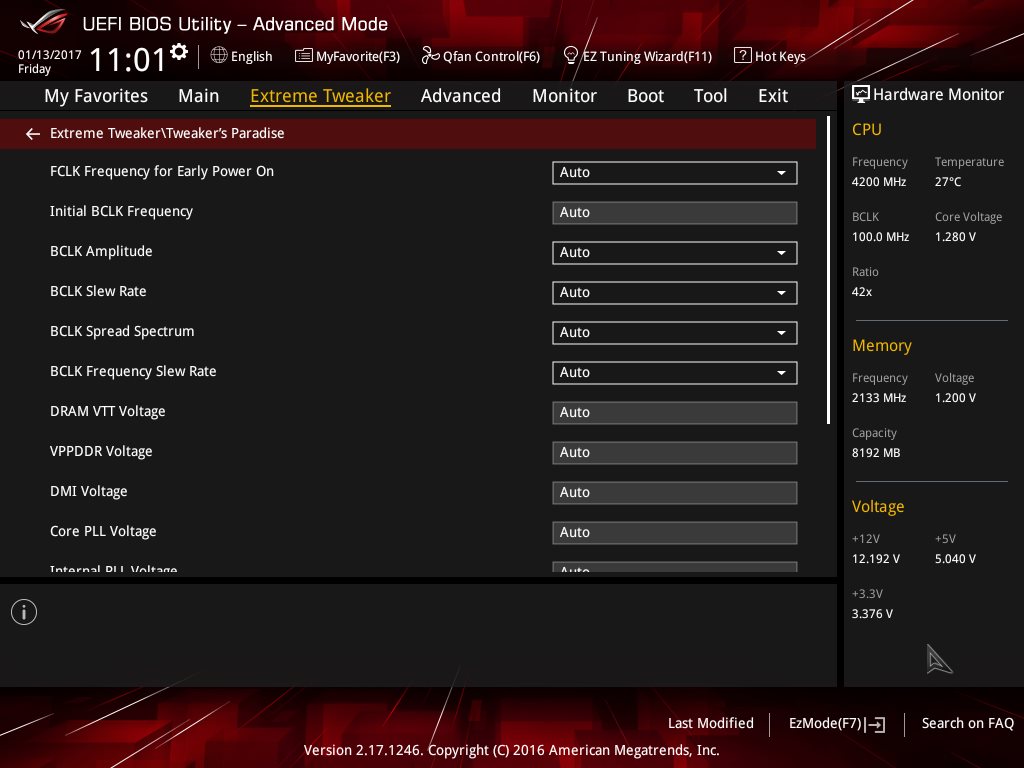The width and height of the screenshot is (1024, 768).
Task: Click memory frequency value 2133 MHz
Action: (879, 398)
